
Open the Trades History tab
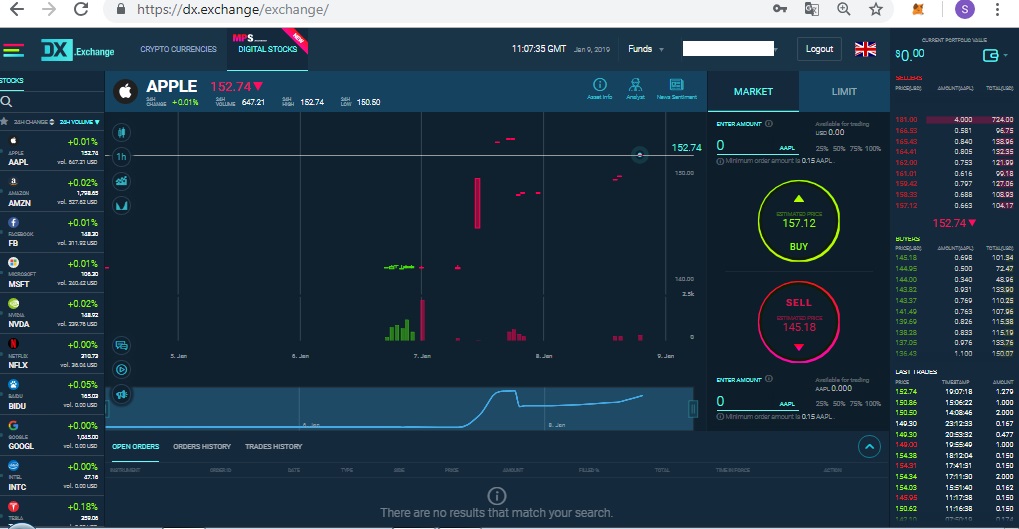(x=274, y=446)
